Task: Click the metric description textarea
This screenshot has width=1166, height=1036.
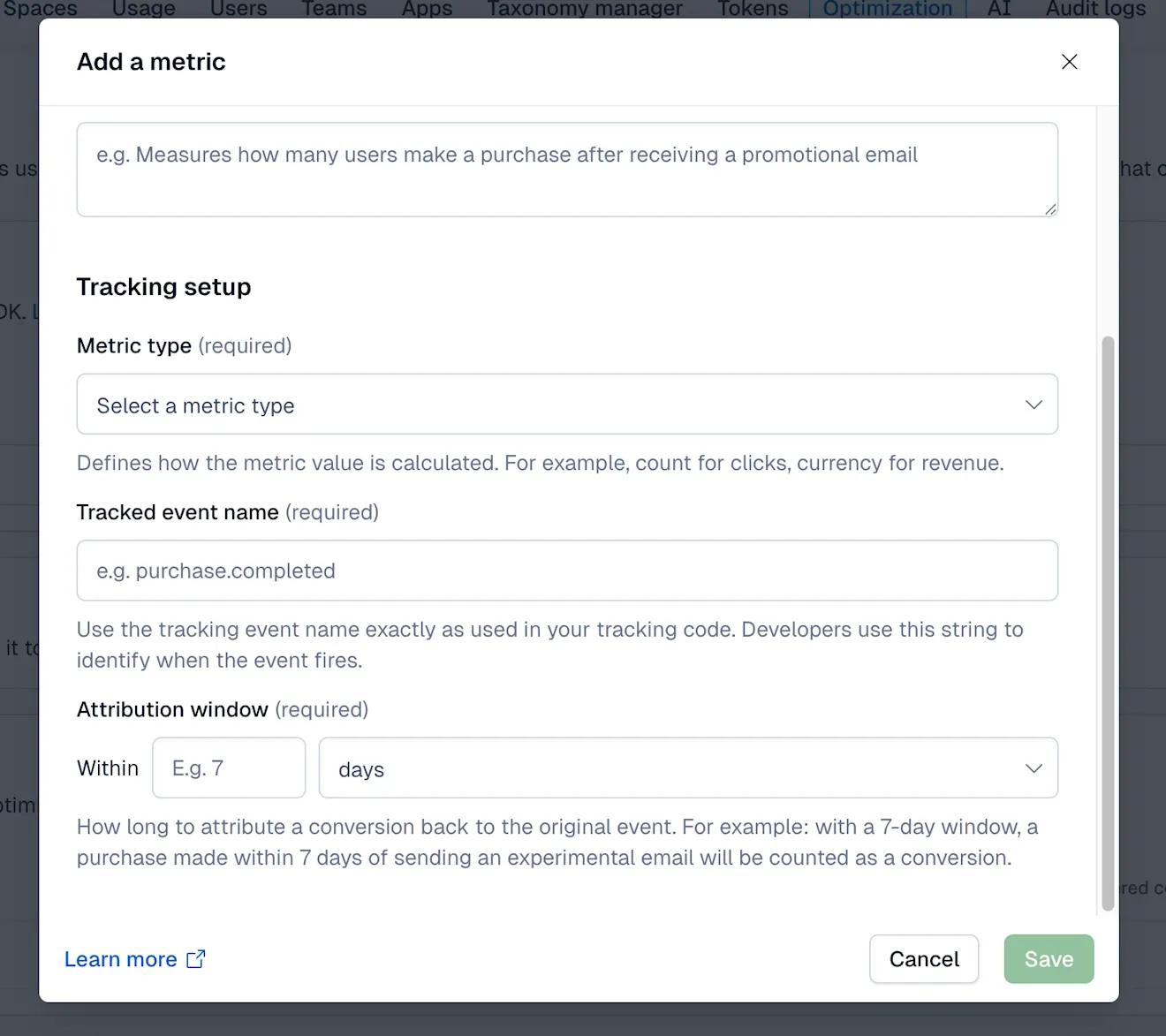Action: click(567, 170)
